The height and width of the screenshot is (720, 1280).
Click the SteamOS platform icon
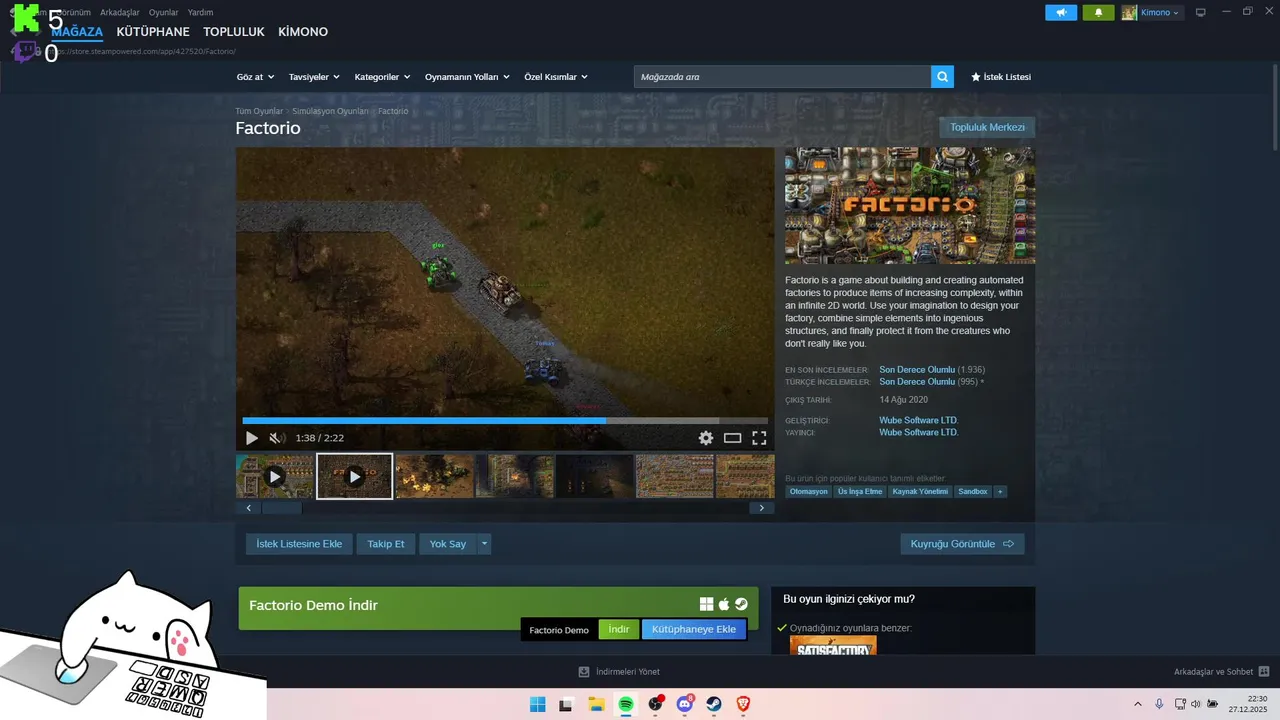742,604
